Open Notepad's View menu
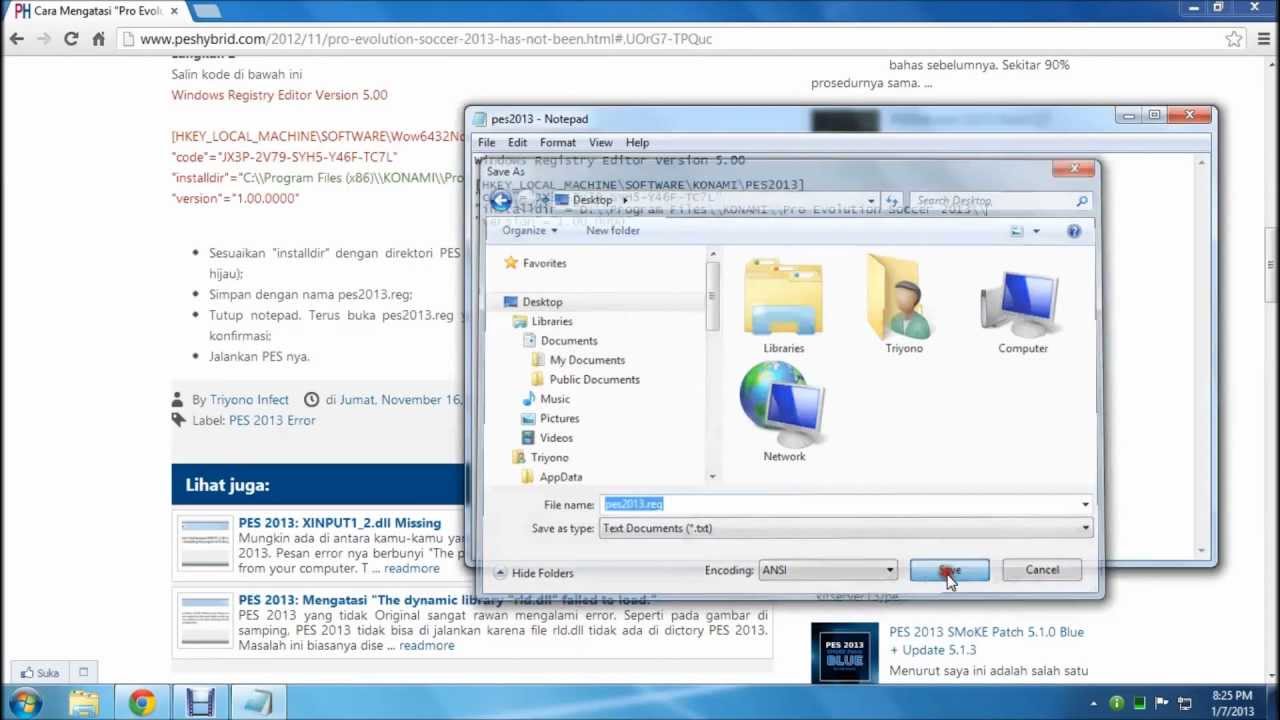Screen dimensions: 1280x720 point(600,142)
